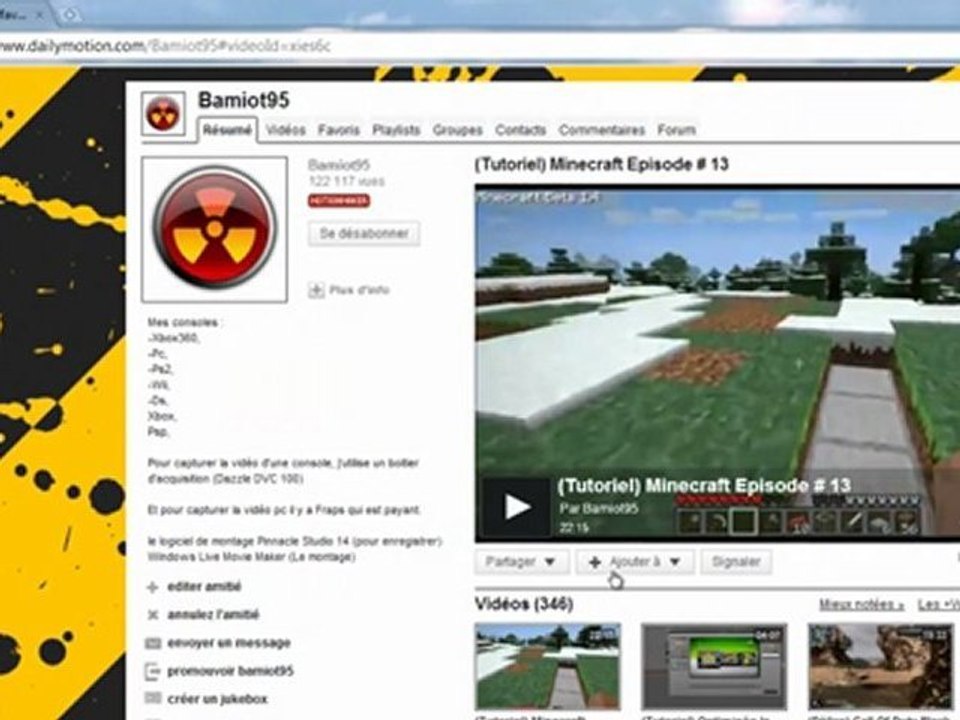Click the envoyer un message link
960x720 pixels.
228,643
